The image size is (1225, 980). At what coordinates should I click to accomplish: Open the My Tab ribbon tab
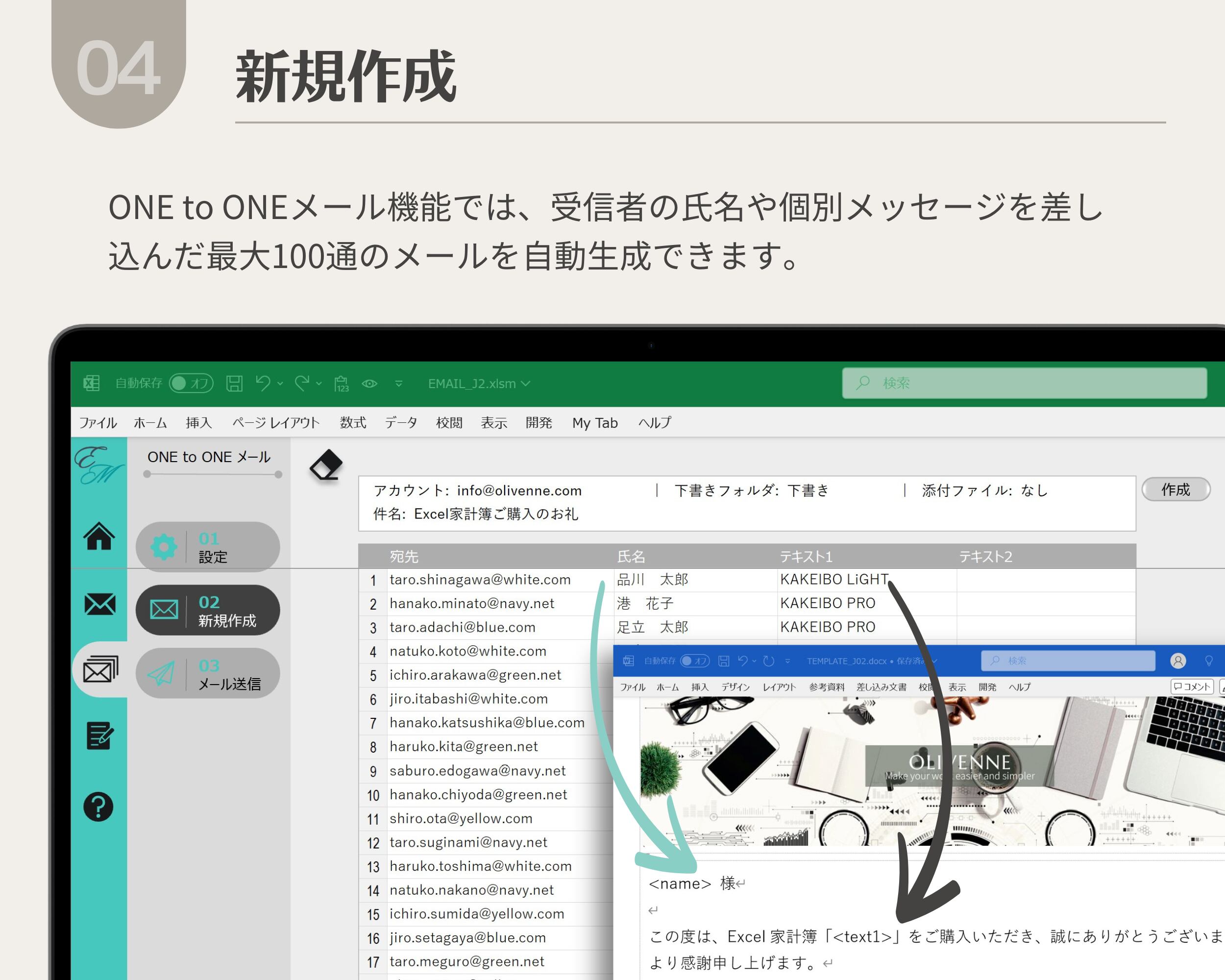(594, 423)
